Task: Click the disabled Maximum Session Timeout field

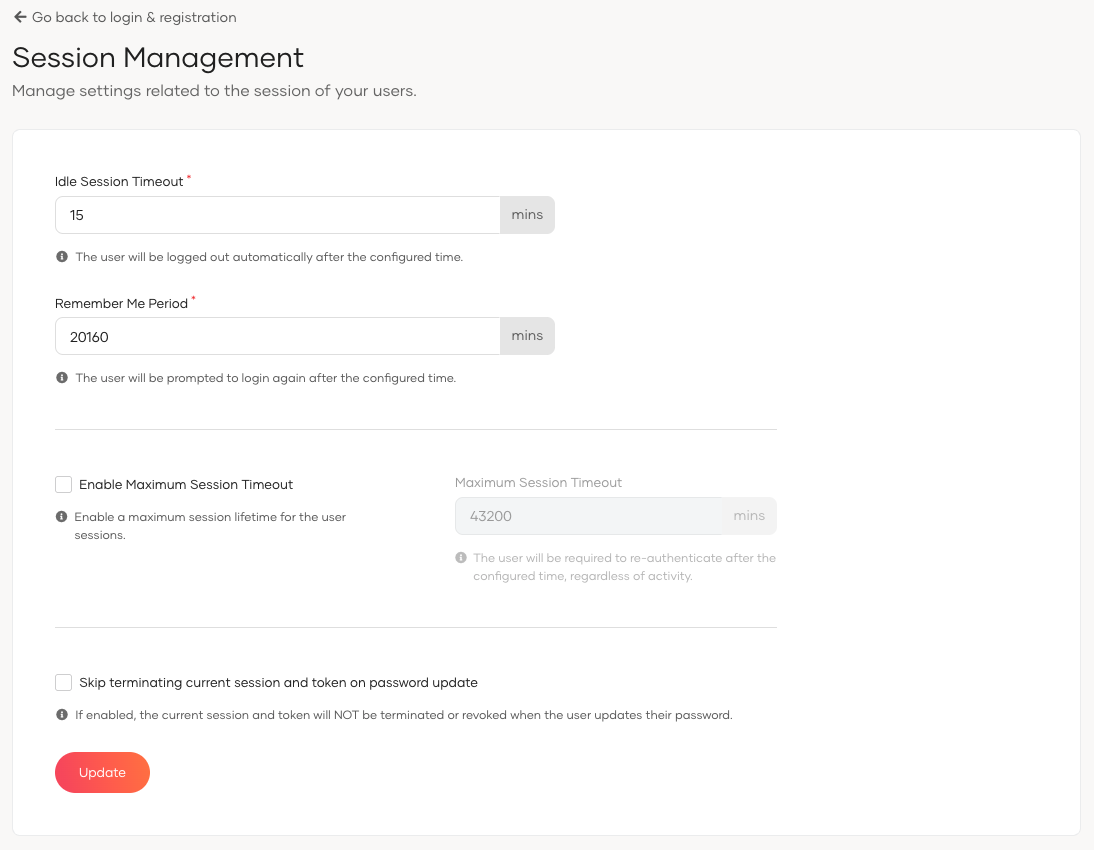Action: [x=588, y=516]
